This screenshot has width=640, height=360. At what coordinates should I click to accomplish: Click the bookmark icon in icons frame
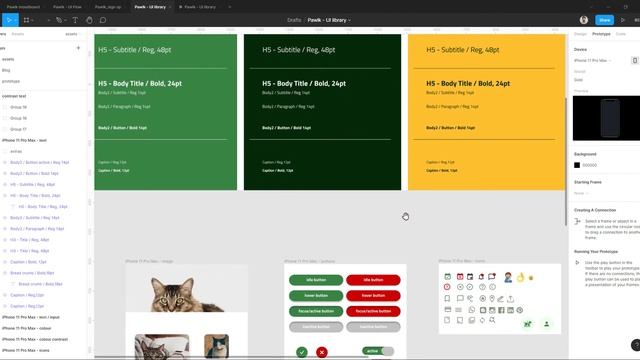(x=447, y=299)
